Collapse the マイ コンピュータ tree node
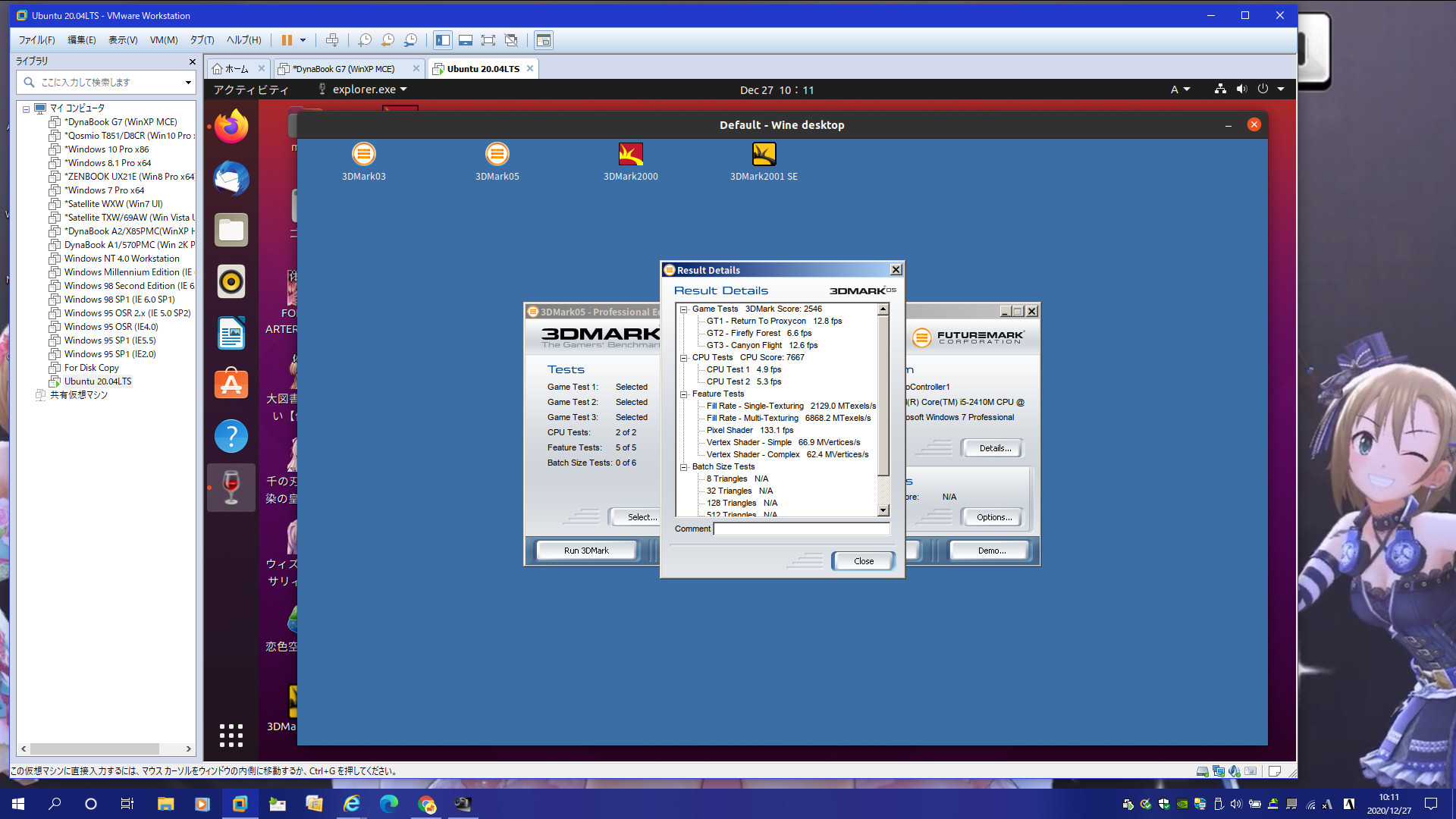 pyautogui.click(x=26, y=108)
